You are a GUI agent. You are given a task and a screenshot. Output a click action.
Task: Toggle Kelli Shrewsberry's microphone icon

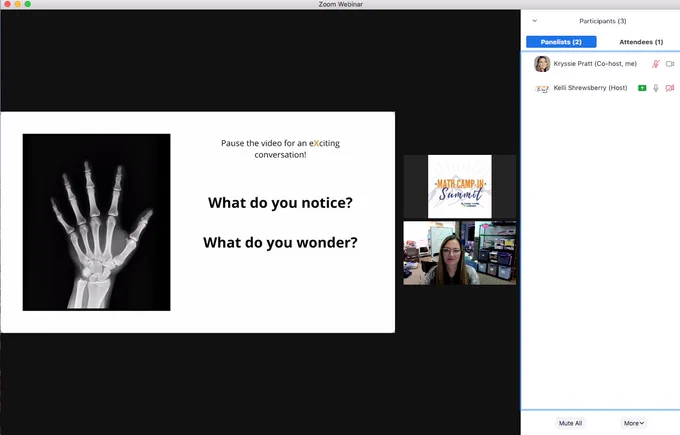coord(656,88)
